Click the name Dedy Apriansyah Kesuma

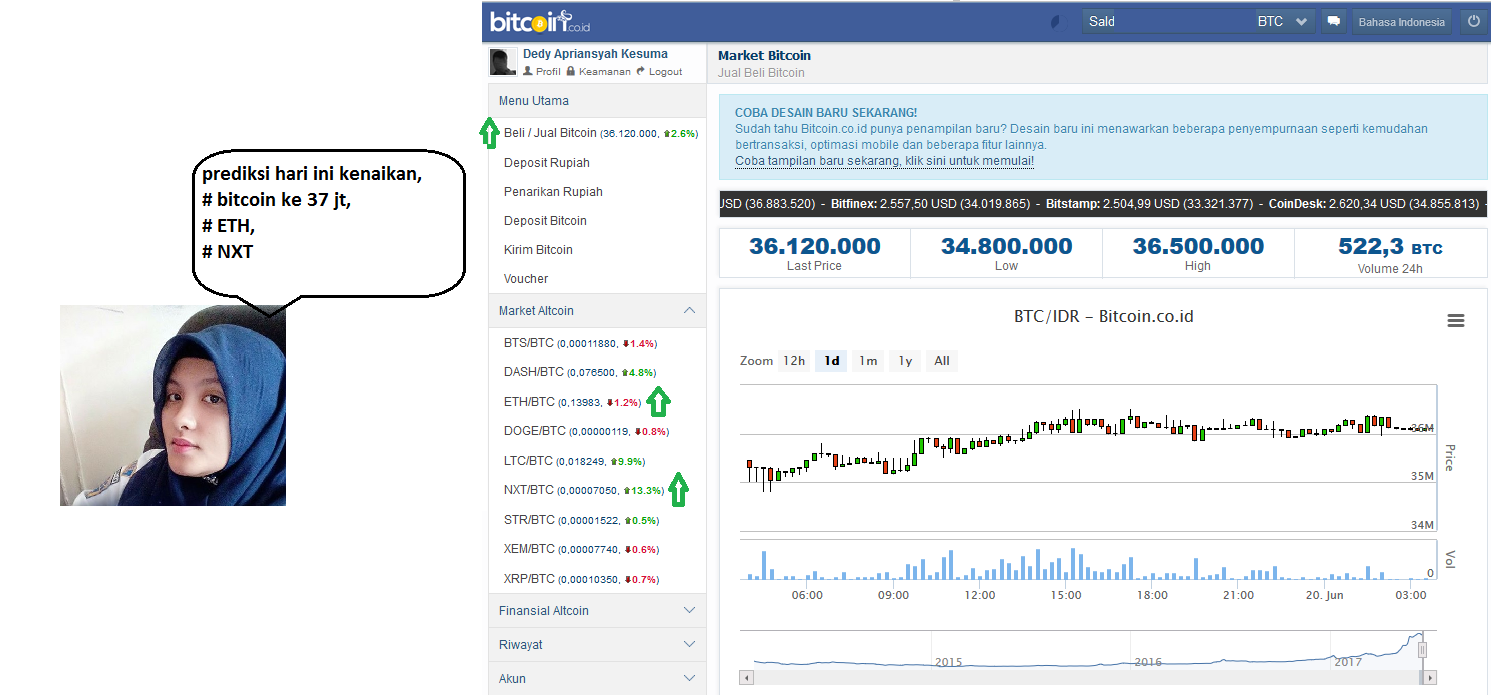(595, 54)
